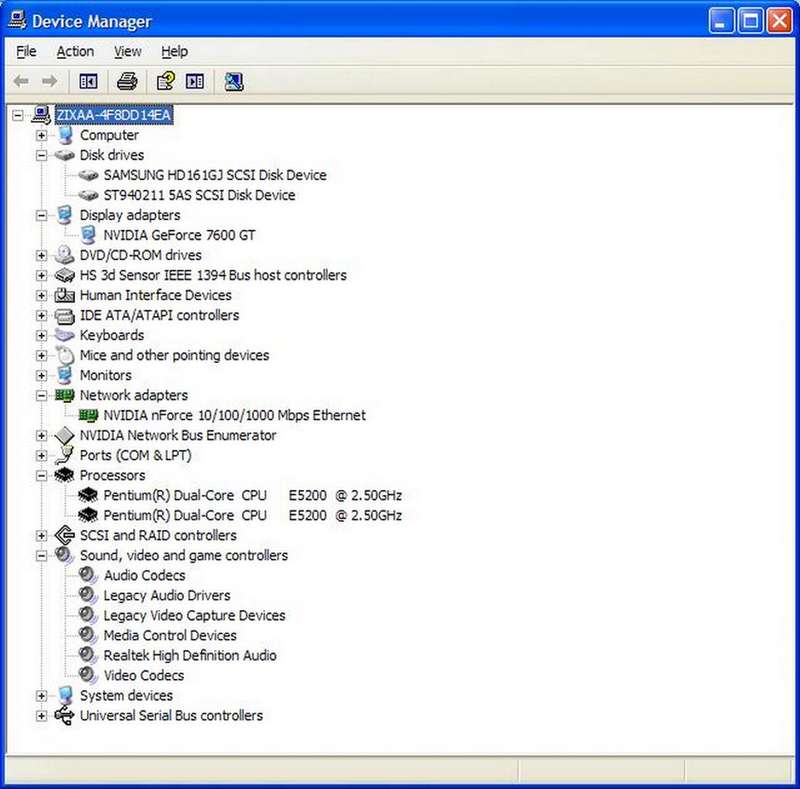Click the Display adapters category icon
This screenshot has height=789, width=800.
[x=64, y=215]
